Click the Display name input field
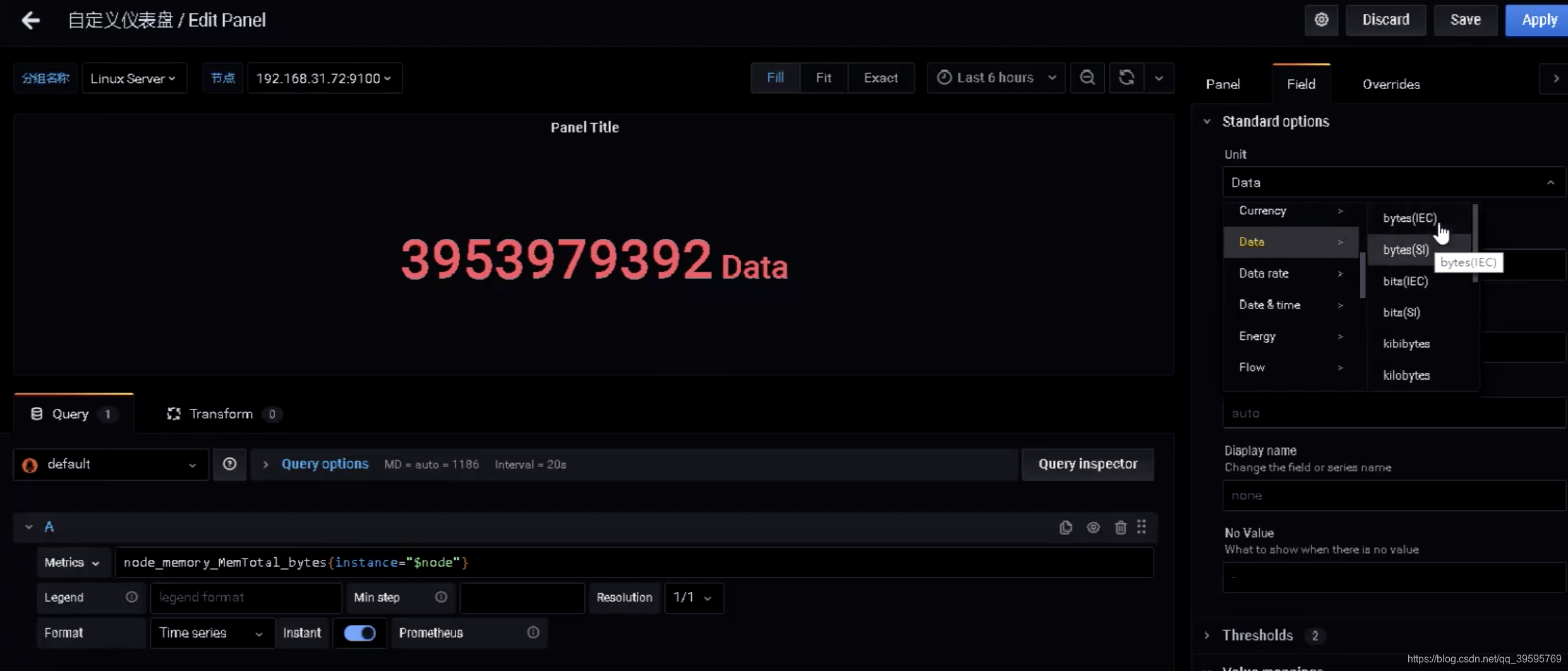 [1394, 495]
